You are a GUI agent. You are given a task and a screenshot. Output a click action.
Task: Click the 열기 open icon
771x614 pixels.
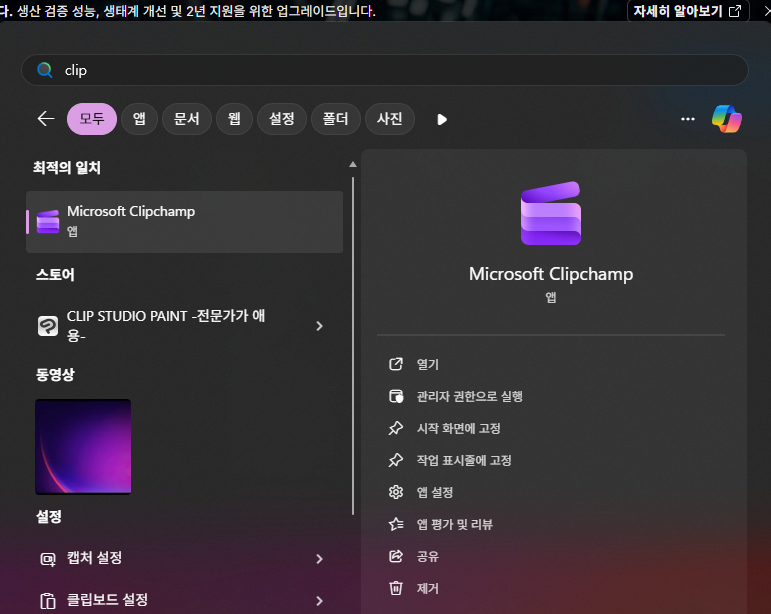[396, 364]
